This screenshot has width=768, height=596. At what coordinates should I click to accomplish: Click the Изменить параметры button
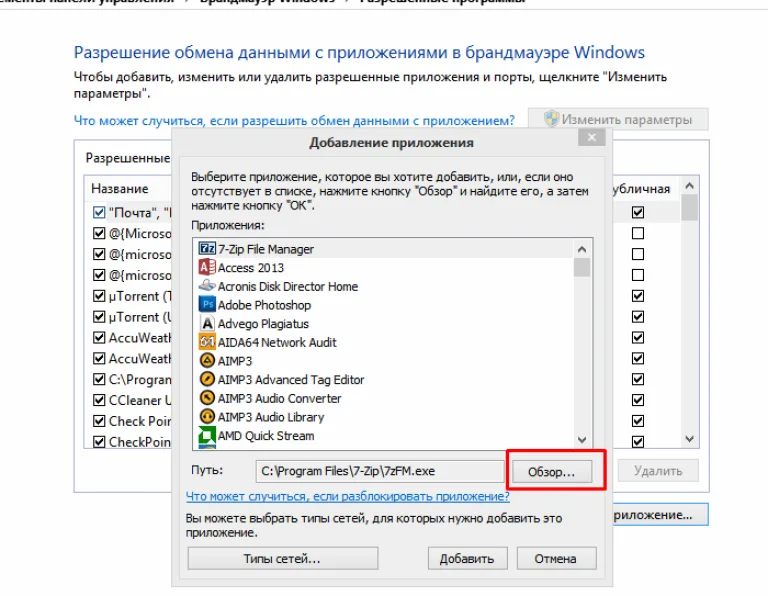[x=618, y=119]
